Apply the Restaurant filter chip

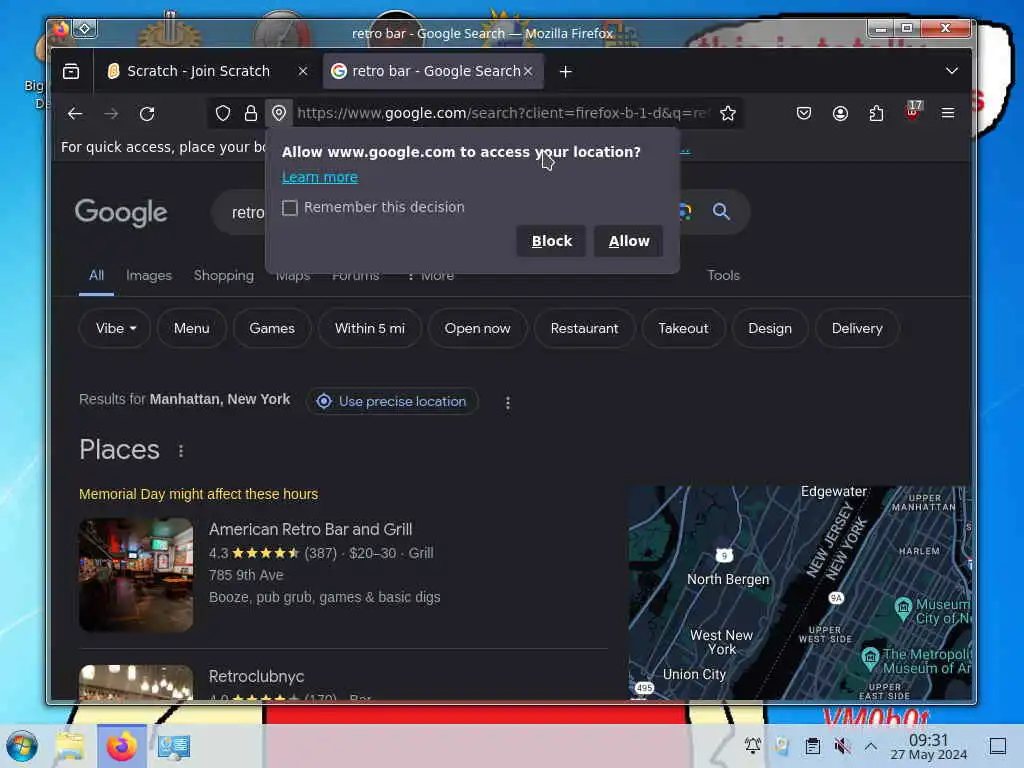pos(584,328)
